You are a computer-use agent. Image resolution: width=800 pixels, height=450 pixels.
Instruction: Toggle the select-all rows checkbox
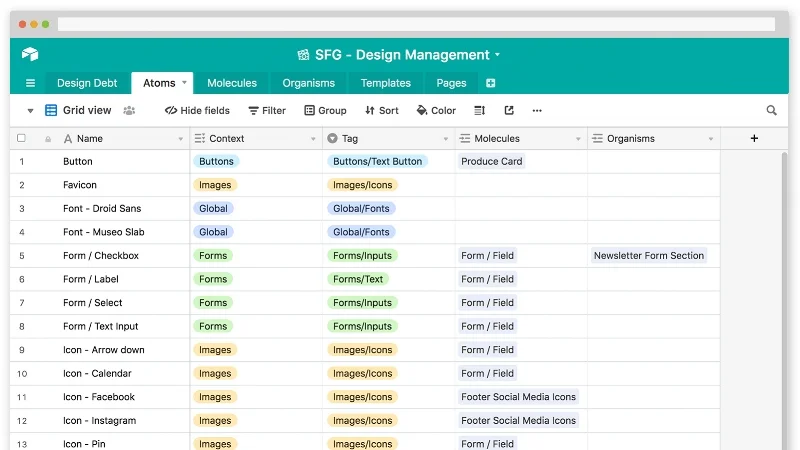coord(21,138)
